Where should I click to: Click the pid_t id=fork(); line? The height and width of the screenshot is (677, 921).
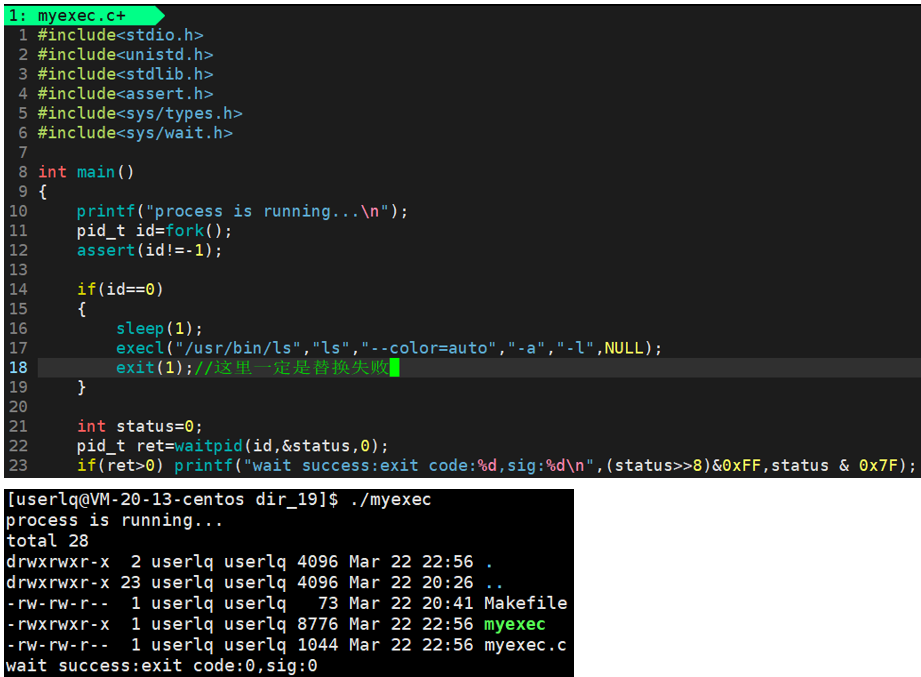pyautogui.click(x=154, y=231)
